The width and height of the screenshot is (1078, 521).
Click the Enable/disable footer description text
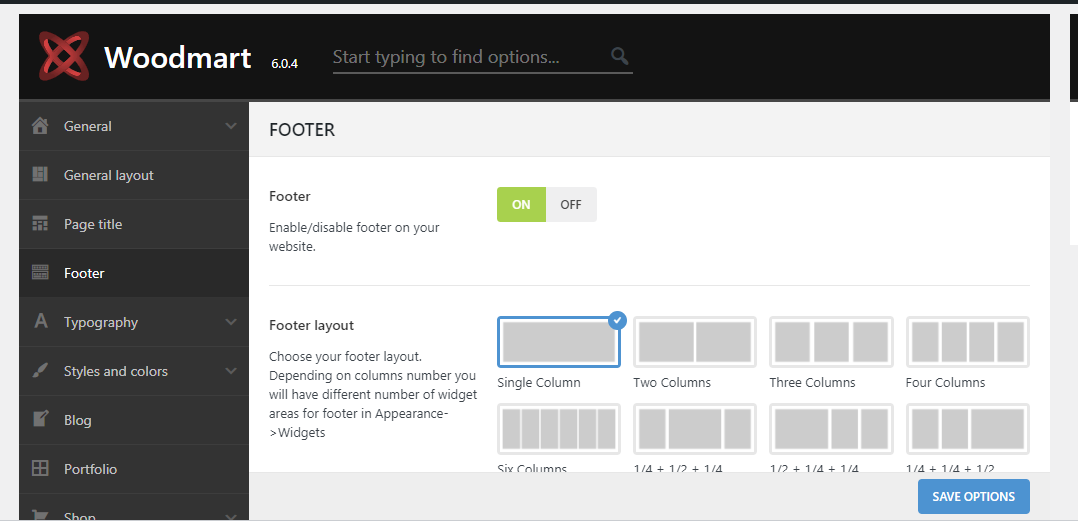(x=354, y=237)
